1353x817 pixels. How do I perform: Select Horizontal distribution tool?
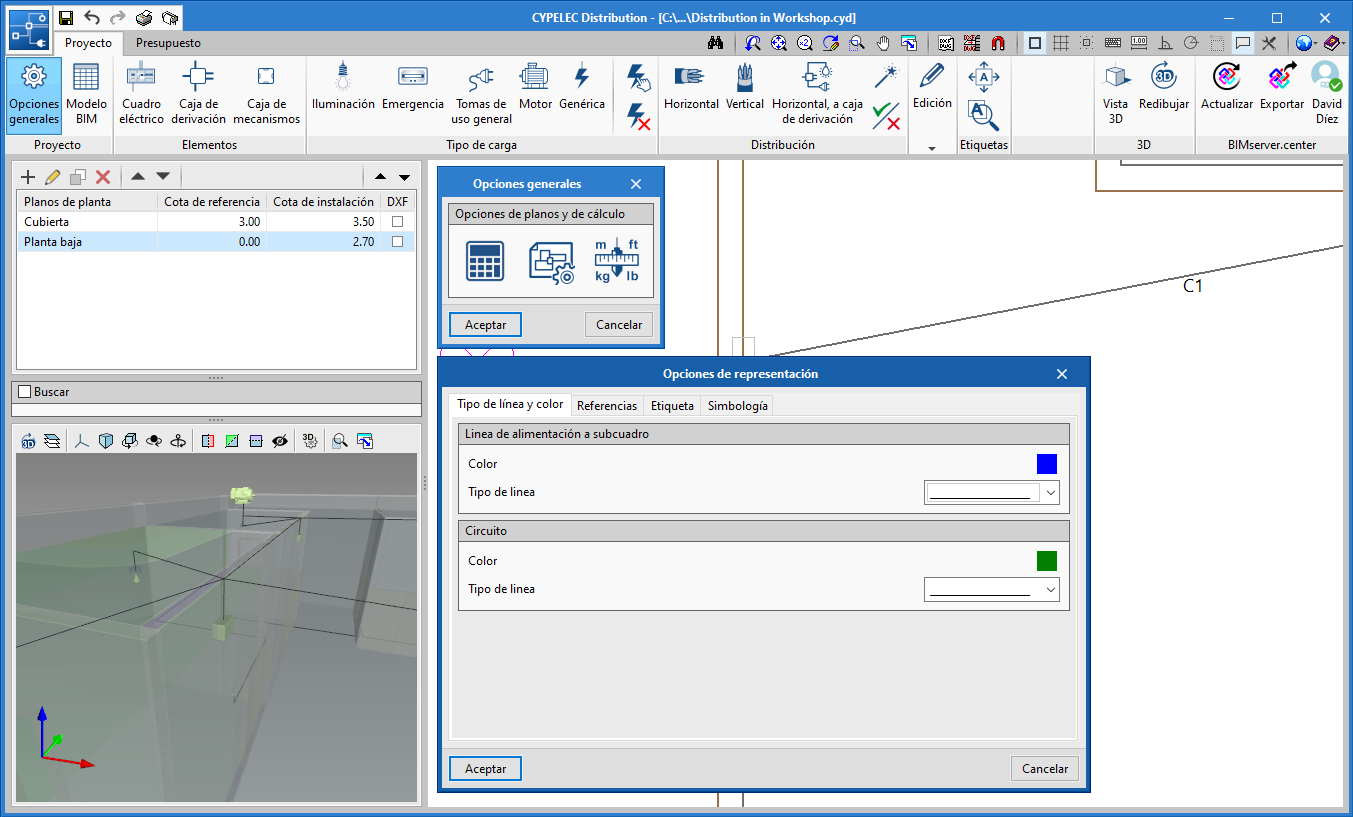tap(691, 87)
